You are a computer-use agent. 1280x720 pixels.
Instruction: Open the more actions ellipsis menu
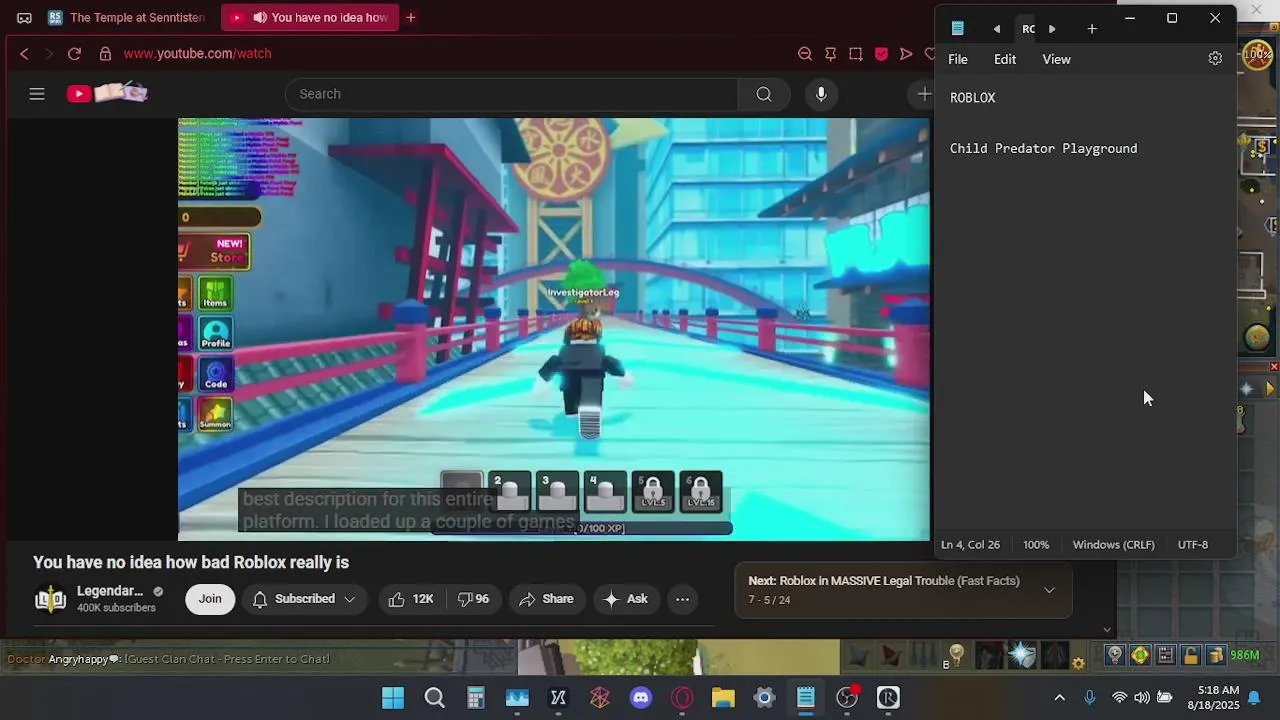[682, 599]
